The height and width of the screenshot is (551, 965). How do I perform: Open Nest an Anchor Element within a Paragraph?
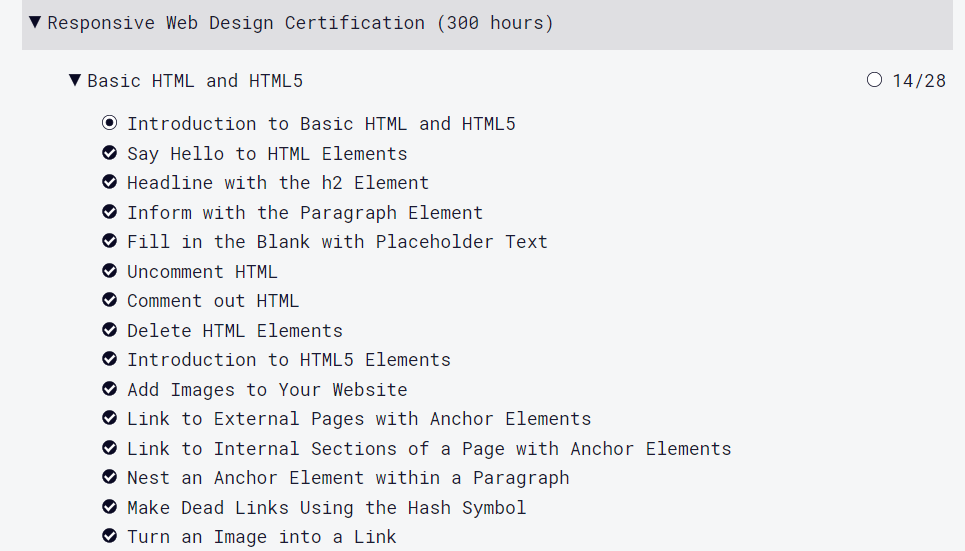tap(348, 478)
